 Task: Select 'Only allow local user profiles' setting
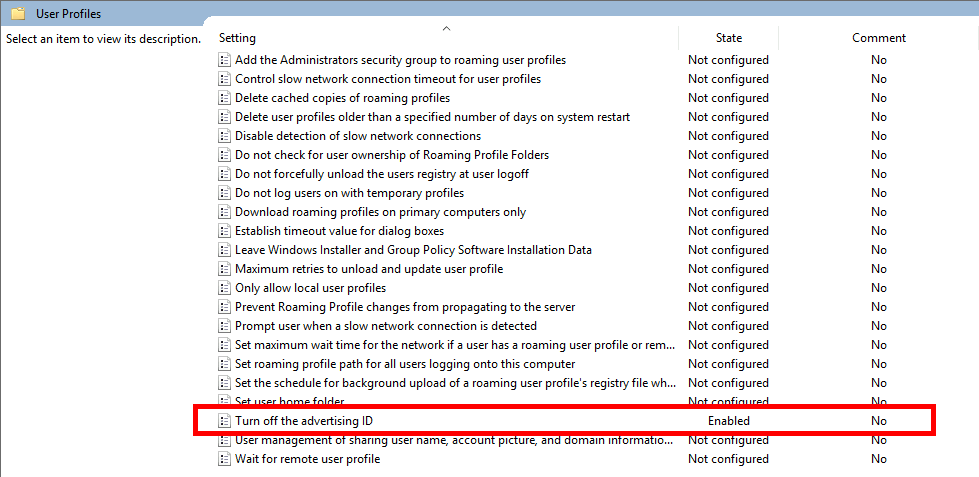click(x=310, y=288)
